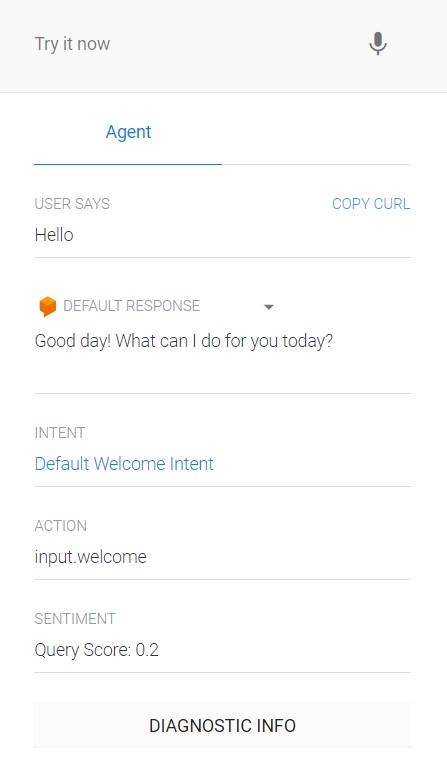This screenshot has height=765, width=447.
Task: Copy the request using COPY CURL
Action: pyautogui.click(x=371, y=203)
